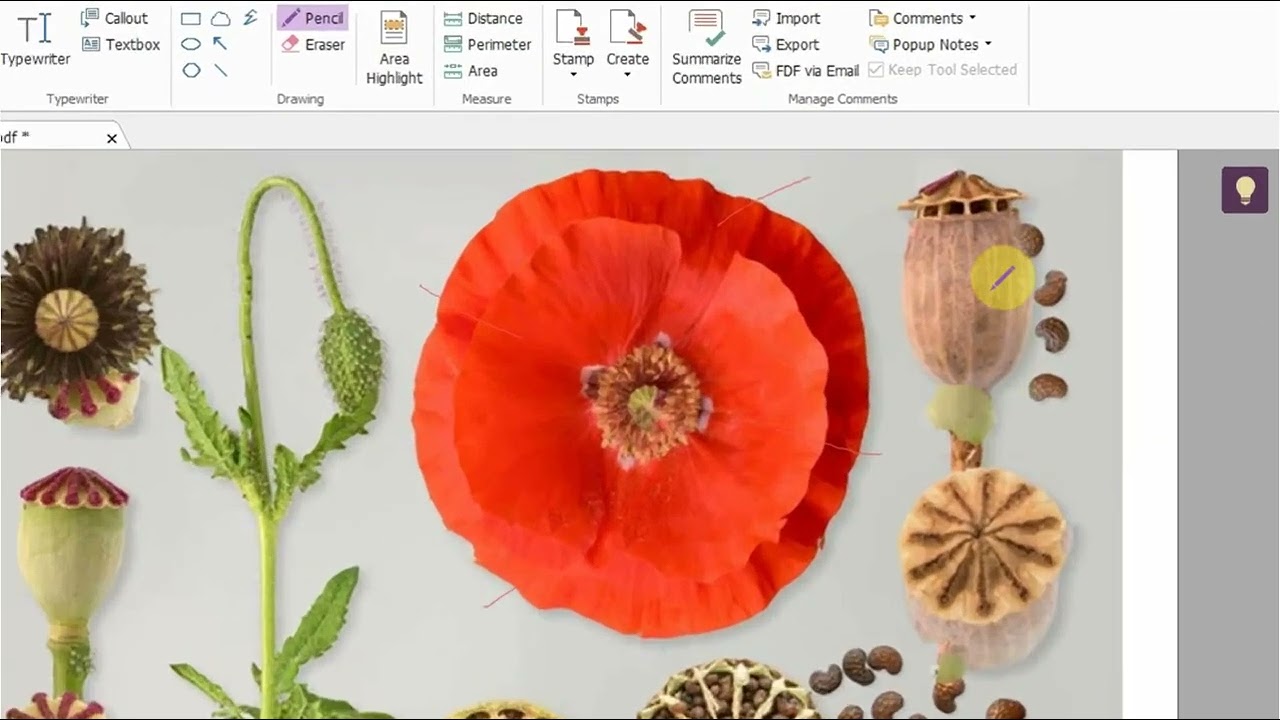Choose the Callout annotation tool

point(114,18)
